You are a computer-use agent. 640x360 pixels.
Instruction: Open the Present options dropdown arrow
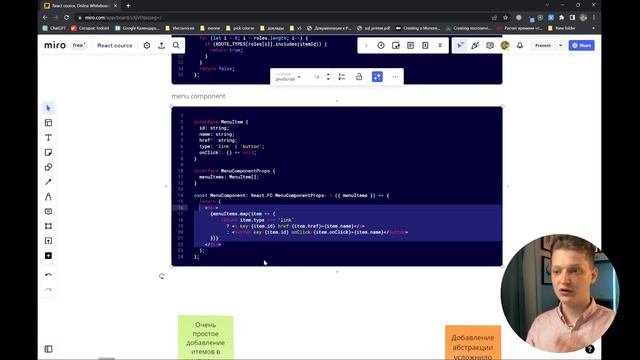pyautogui.click(x=560, y=45)
